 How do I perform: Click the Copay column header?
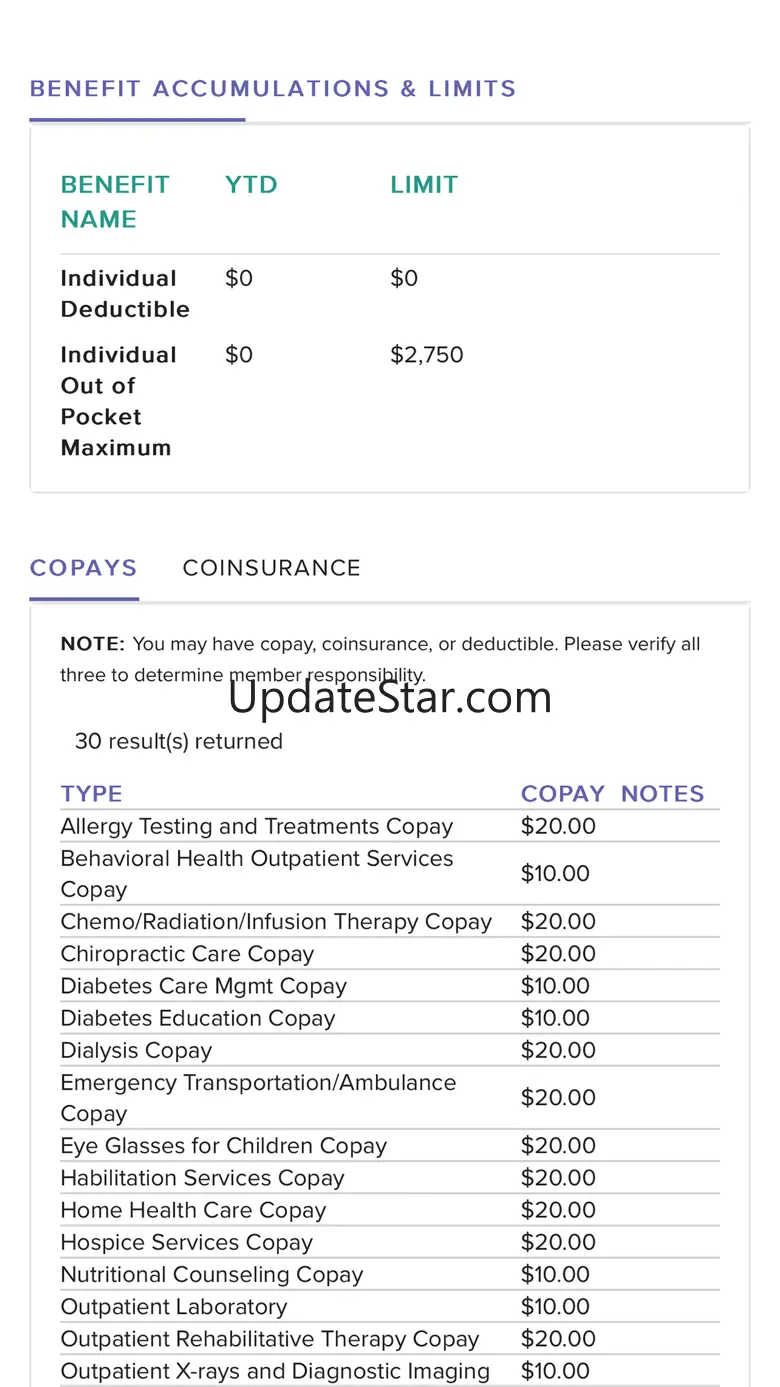point(562,794)
